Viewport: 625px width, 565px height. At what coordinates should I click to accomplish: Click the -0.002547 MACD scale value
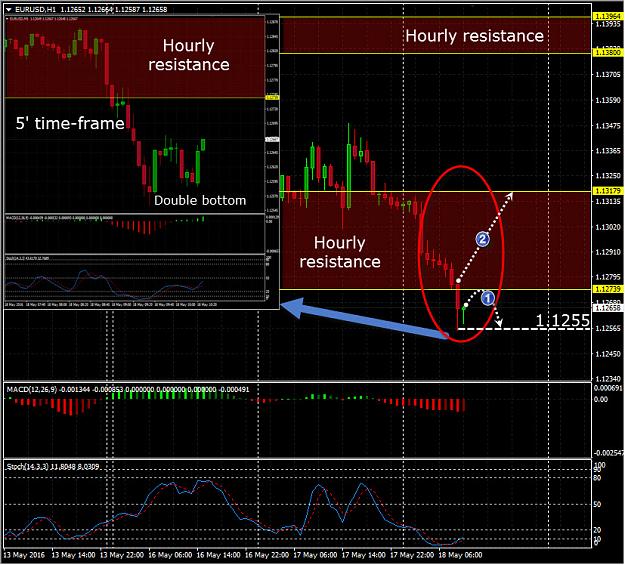(608, 453)
